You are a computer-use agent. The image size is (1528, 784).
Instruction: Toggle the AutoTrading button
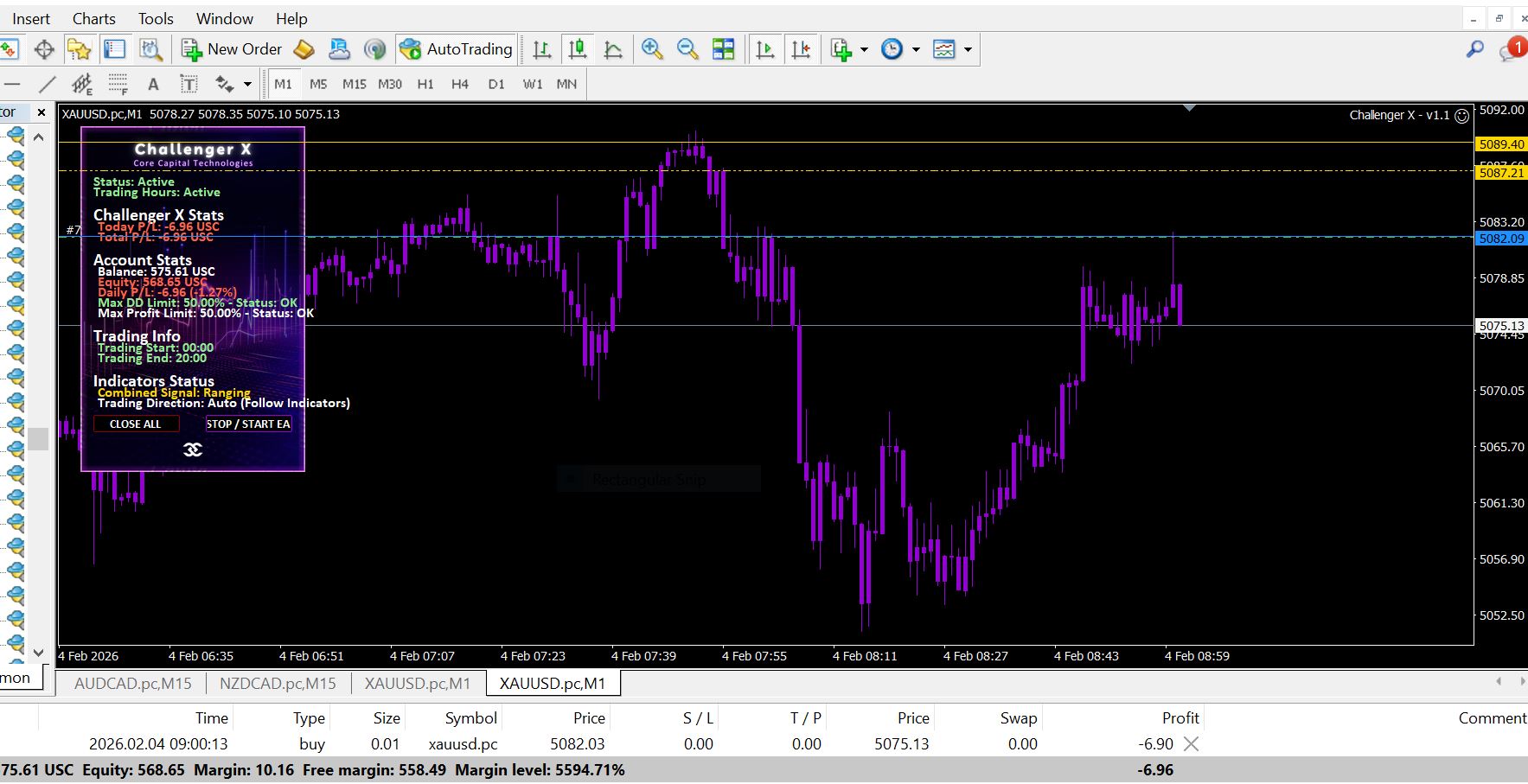pos(457,49)
